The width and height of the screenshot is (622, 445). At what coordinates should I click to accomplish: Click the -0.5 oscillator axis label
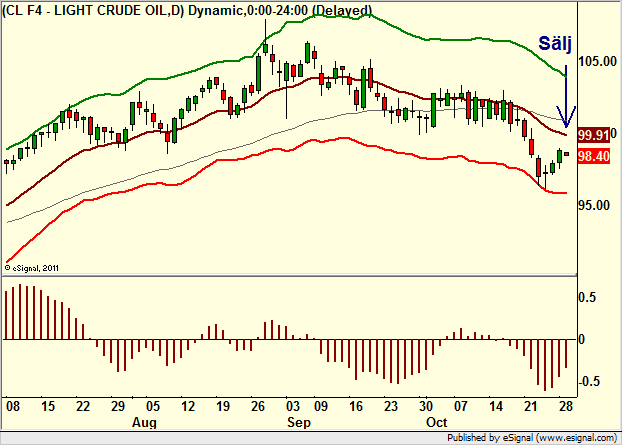click(589, 382)
